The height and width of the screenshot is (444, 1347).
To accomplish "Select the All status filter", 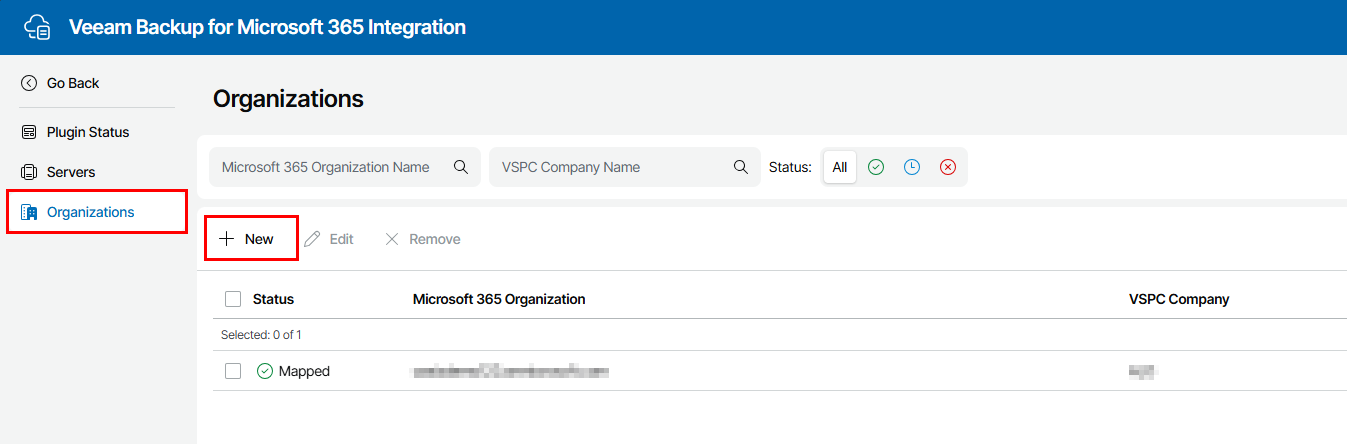I will click(x=840, y=167).
